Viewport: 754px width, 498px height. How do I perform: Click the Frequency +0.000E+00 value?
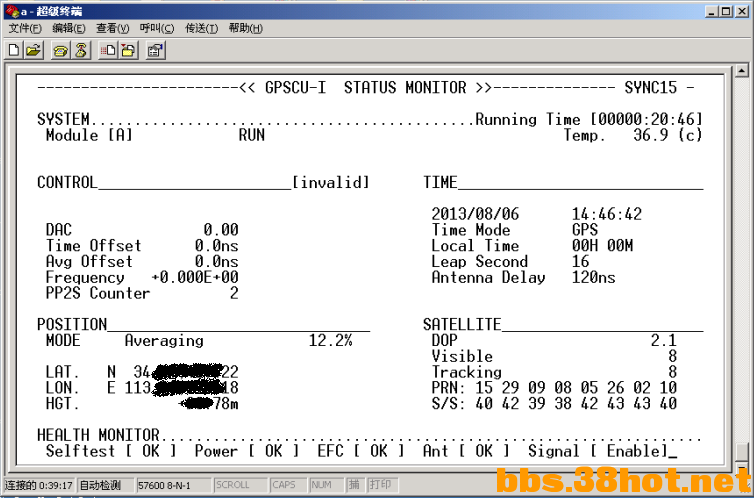tap(195, 277)
